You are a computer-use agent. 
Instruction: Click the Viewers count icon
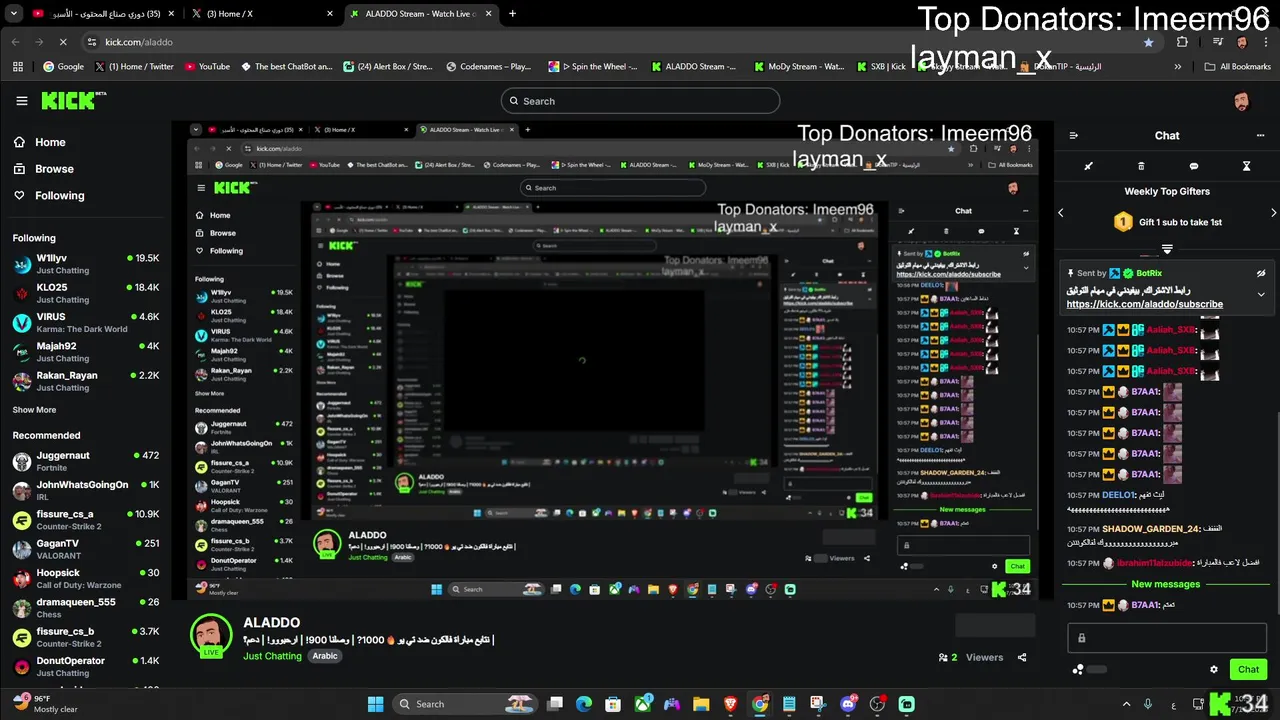(943, 657)
